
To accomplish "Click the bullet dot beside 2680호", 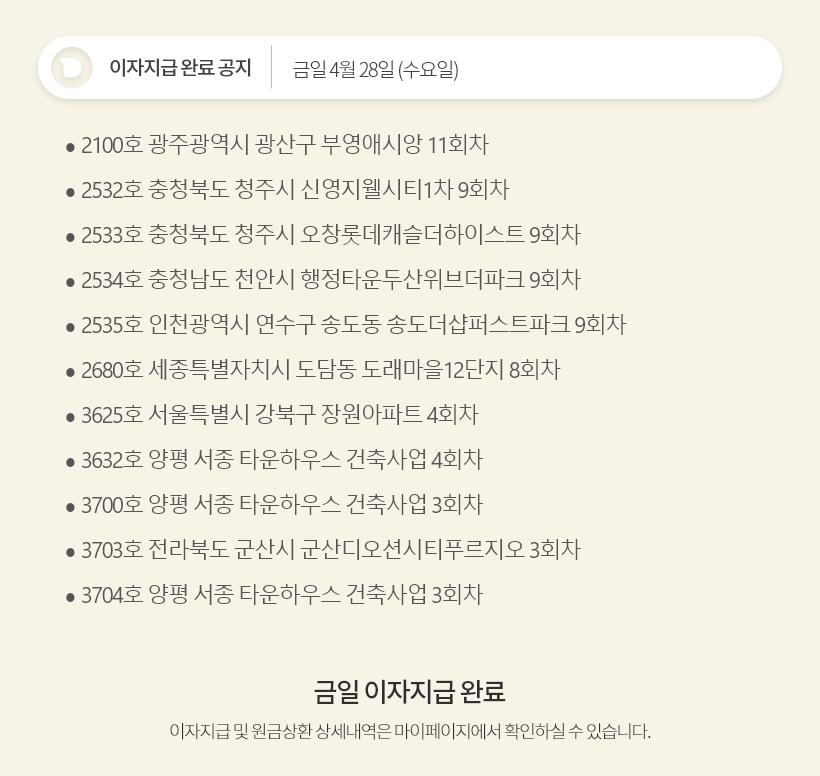I will (71, 372).
